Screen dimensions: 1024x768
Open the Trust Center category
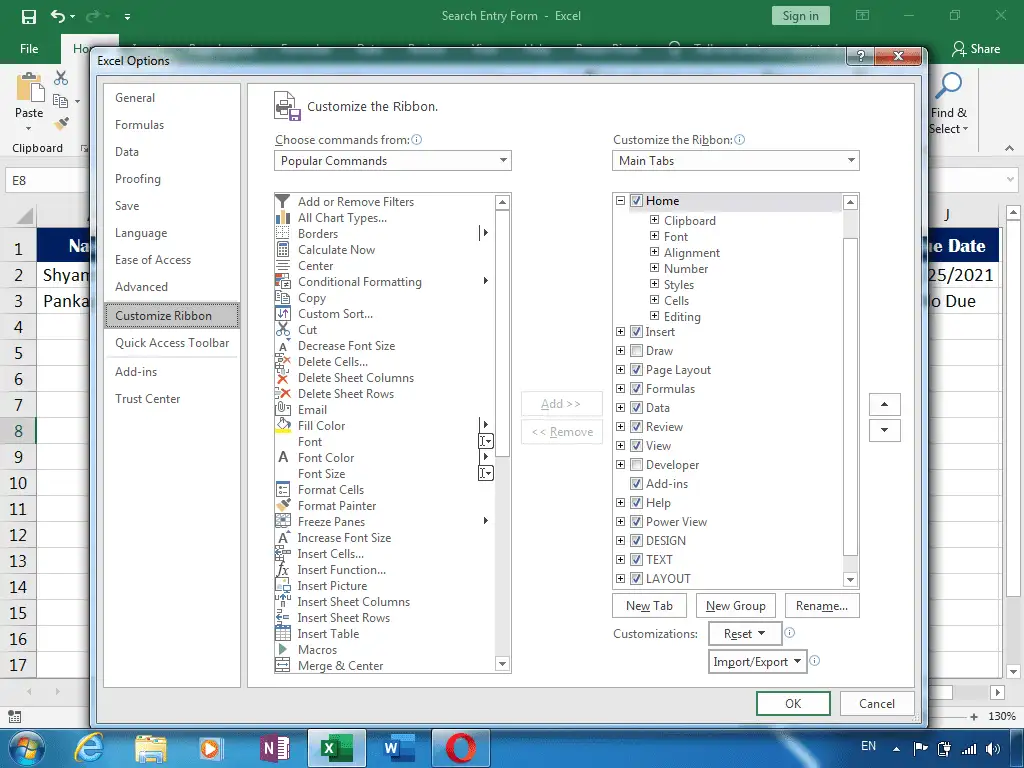(148, 399)
